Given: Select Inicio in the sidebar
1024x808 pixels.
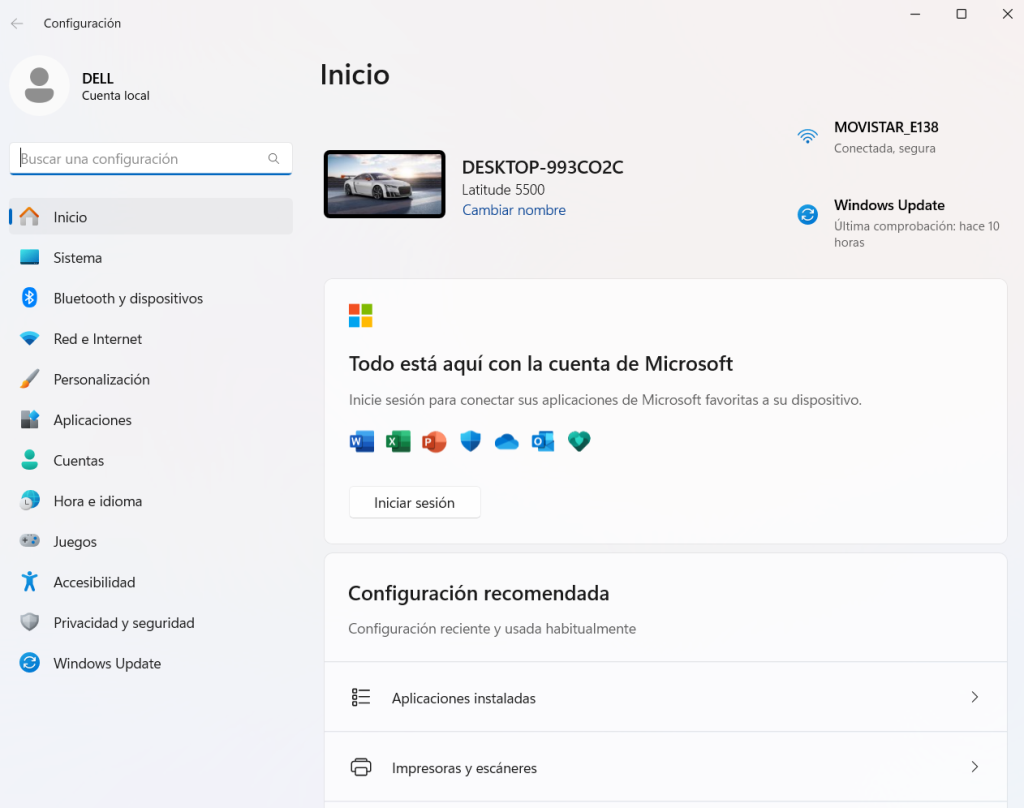Looking at the screenshot, I should (x=151, y=216).
